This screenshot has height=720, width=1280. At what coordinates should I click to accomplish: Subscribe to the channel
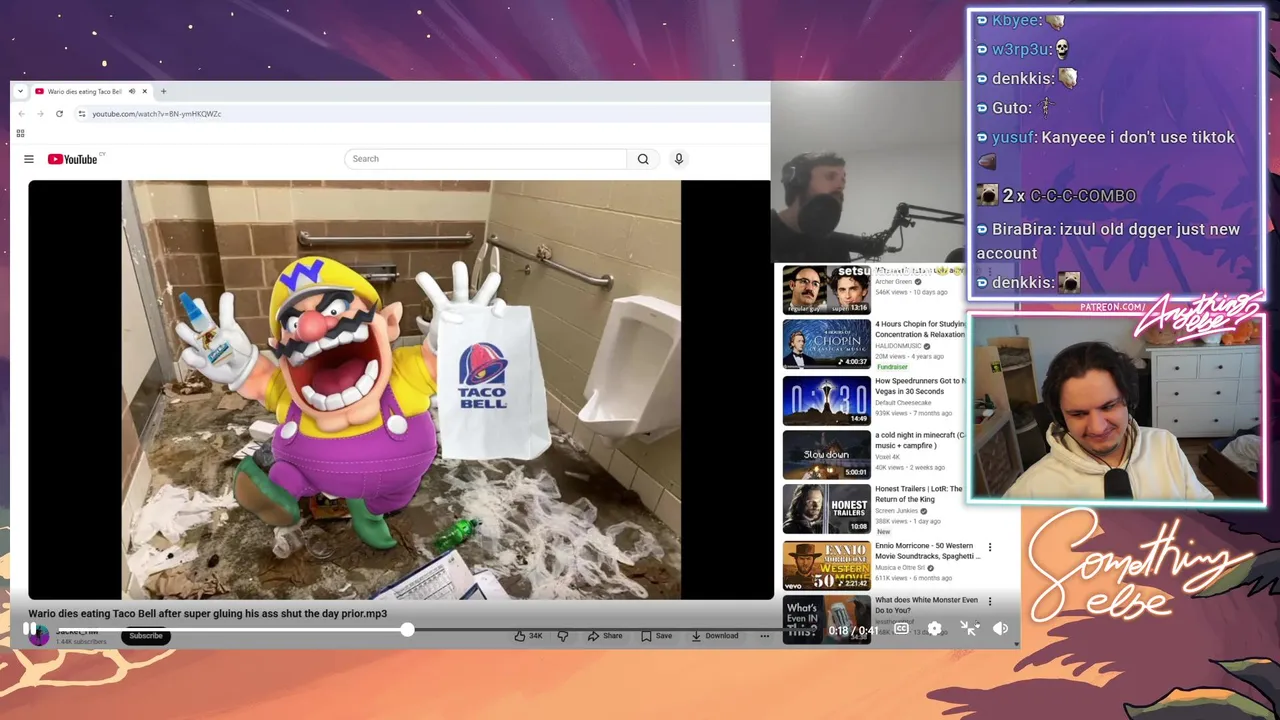[x=145, y=636]
